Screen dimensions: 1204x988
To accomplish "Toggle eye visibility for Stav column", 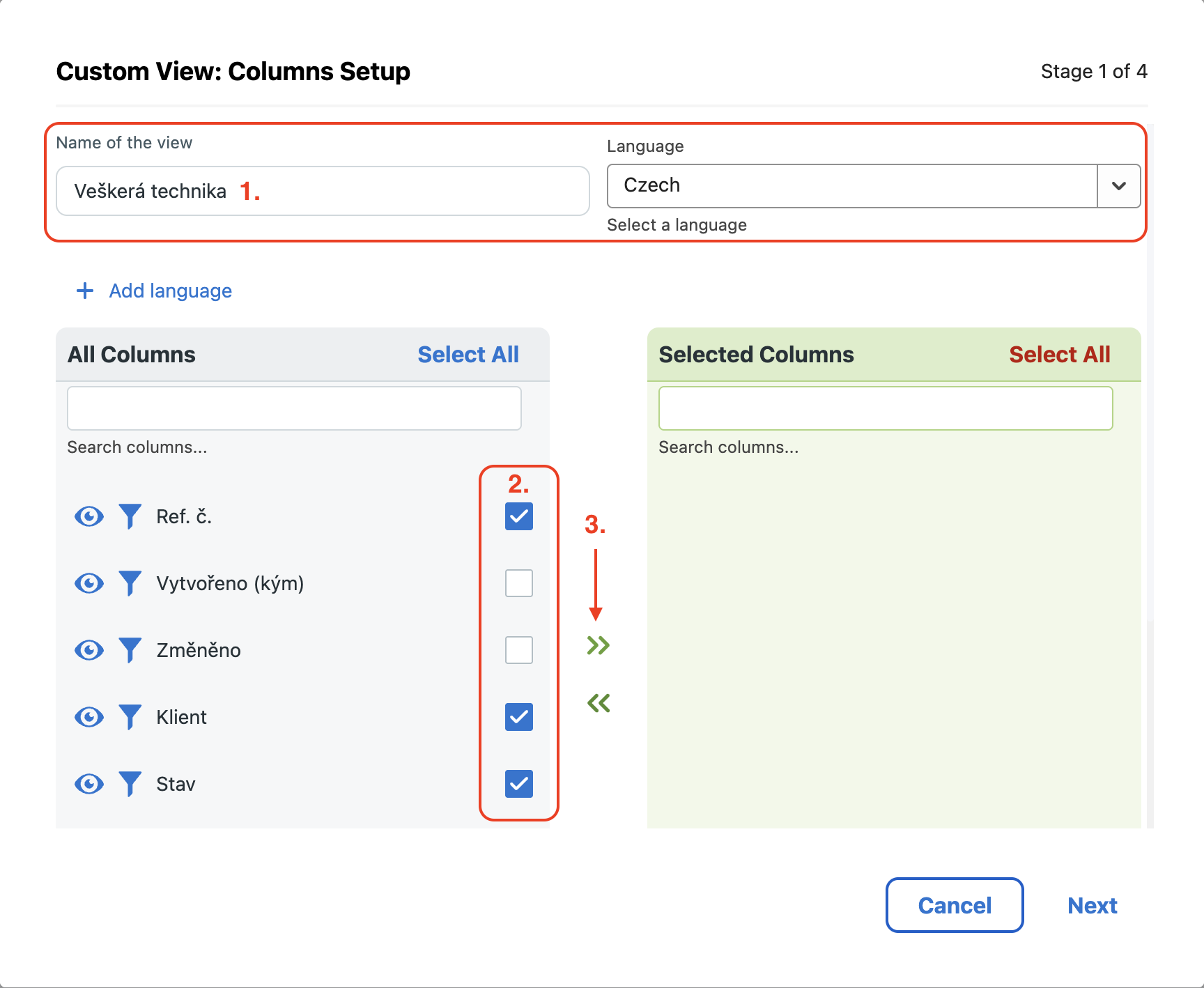I will point(89,784).
